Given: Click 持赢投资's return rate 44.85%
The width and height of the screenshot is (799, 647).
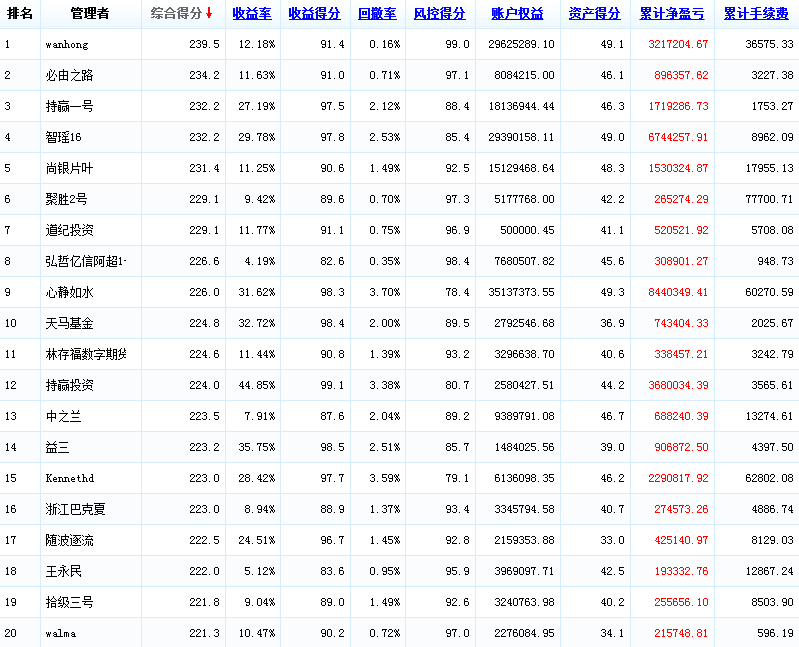Looking at the screenshot, I should (257, 385).
